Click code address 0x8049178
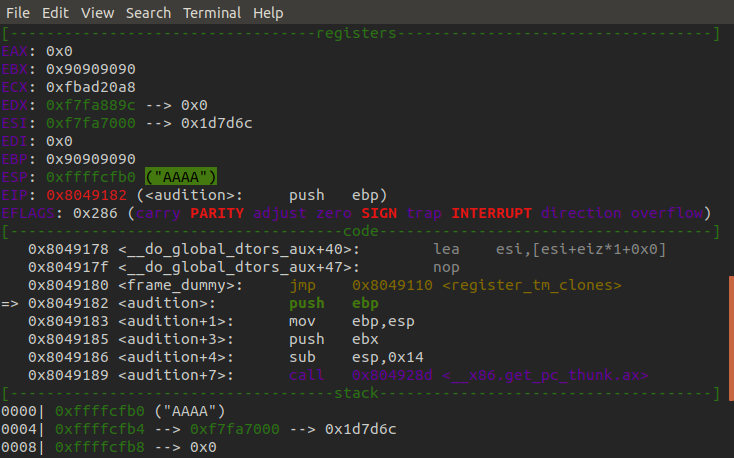This screenshot has width=734, height=458. (x=68, y=249)
